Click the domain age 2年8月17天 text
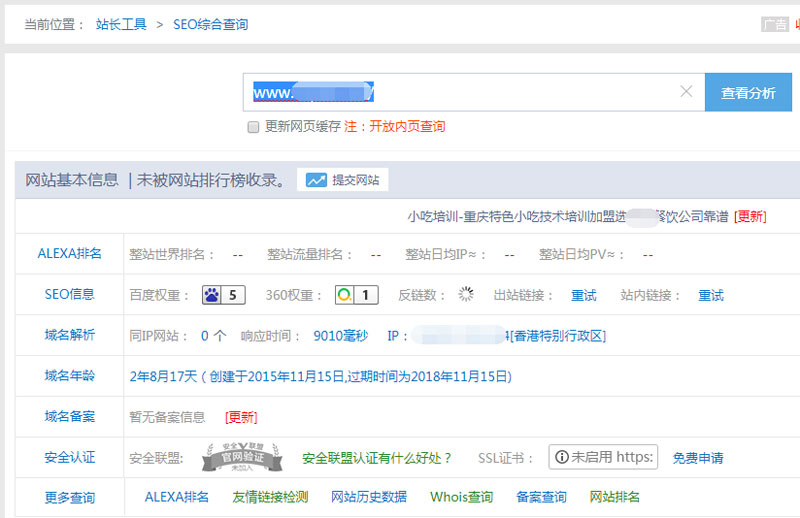800x518 pixels. [x=163, y=377]
